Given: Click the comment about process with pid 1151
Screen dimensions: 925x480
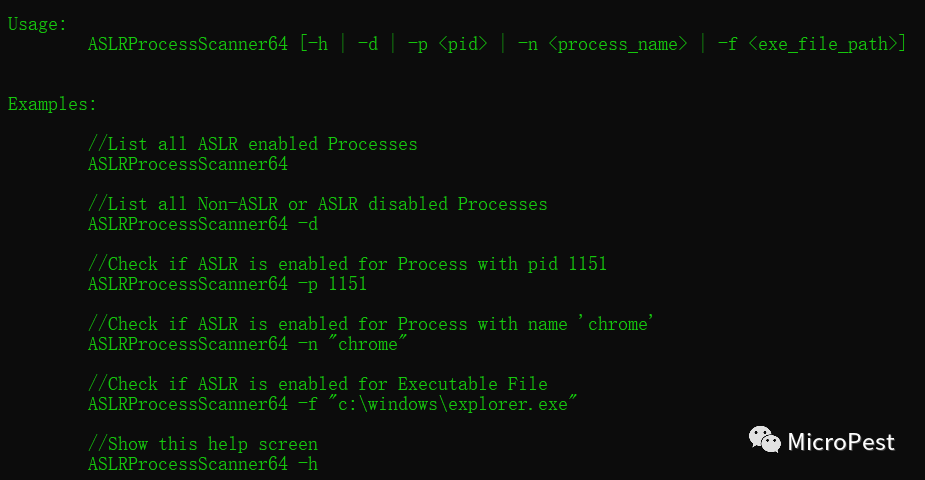Looking at the screenshot, I should (347, 264).
